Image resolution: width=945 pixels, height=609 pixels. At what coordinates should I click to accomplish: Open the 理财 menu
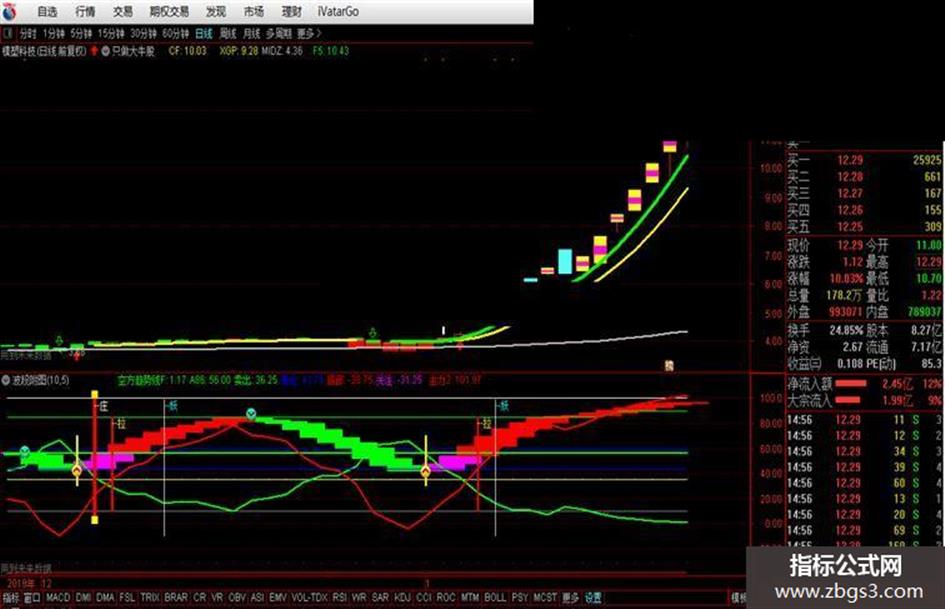[x=292, y=11]
